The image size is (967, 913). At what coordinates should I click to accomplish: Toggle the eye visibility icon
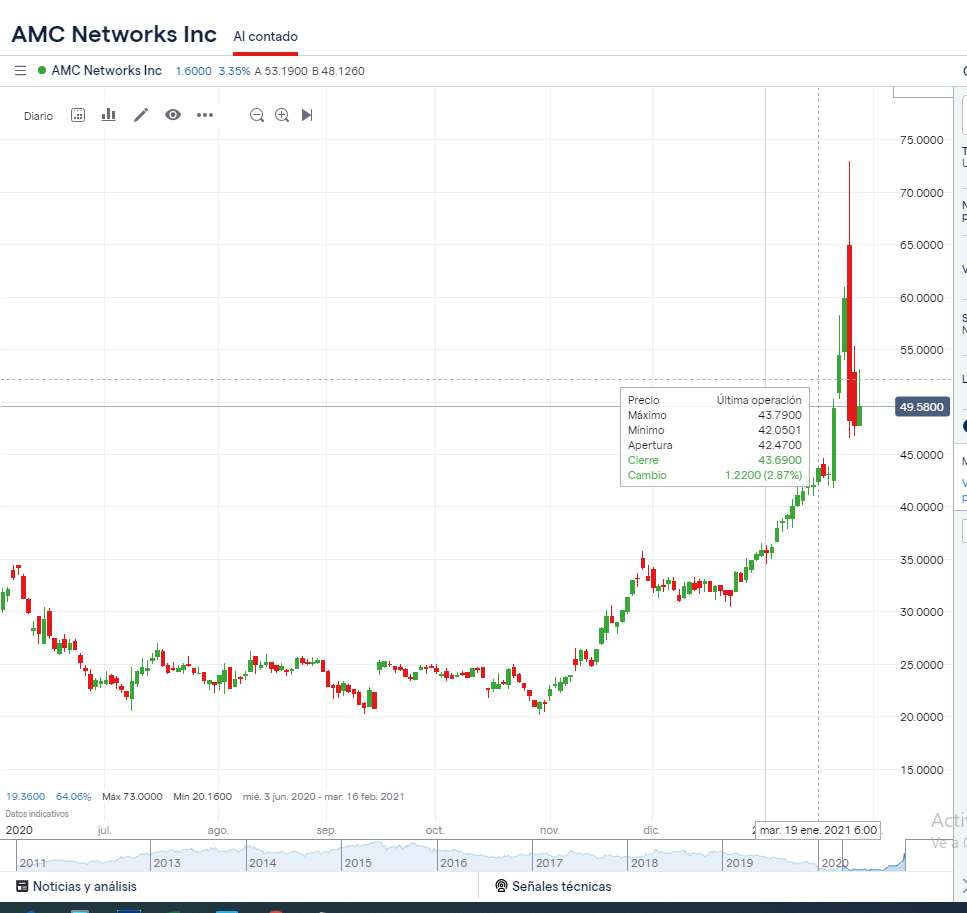[173, 115]
